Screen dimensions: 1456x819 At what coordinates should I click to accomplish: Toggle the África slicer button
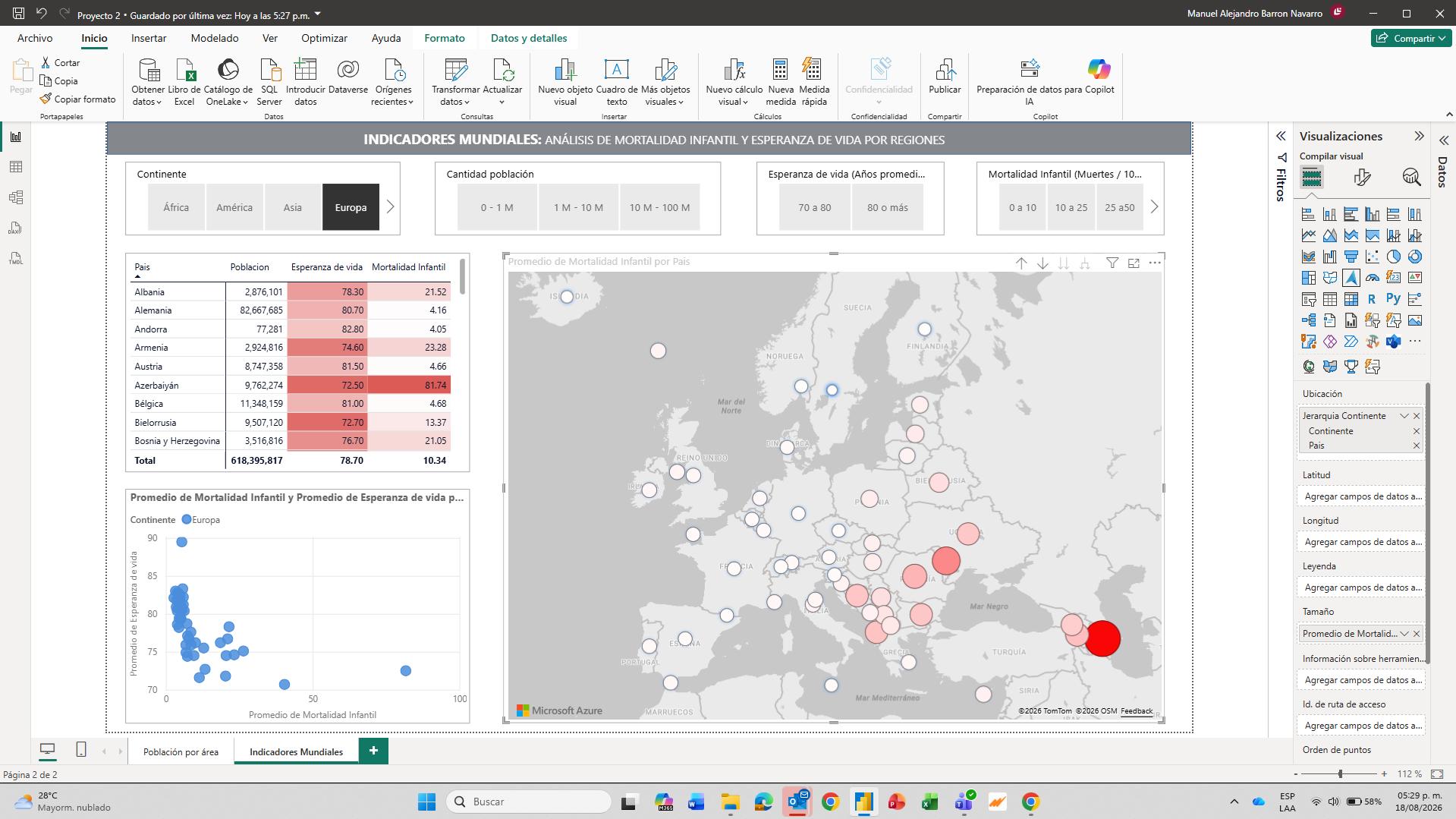(x=176, y=207)
